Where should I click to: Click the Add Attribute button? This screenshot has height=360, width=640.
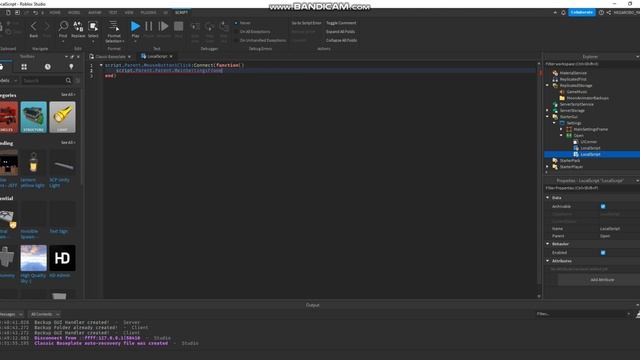click(602, 280)
